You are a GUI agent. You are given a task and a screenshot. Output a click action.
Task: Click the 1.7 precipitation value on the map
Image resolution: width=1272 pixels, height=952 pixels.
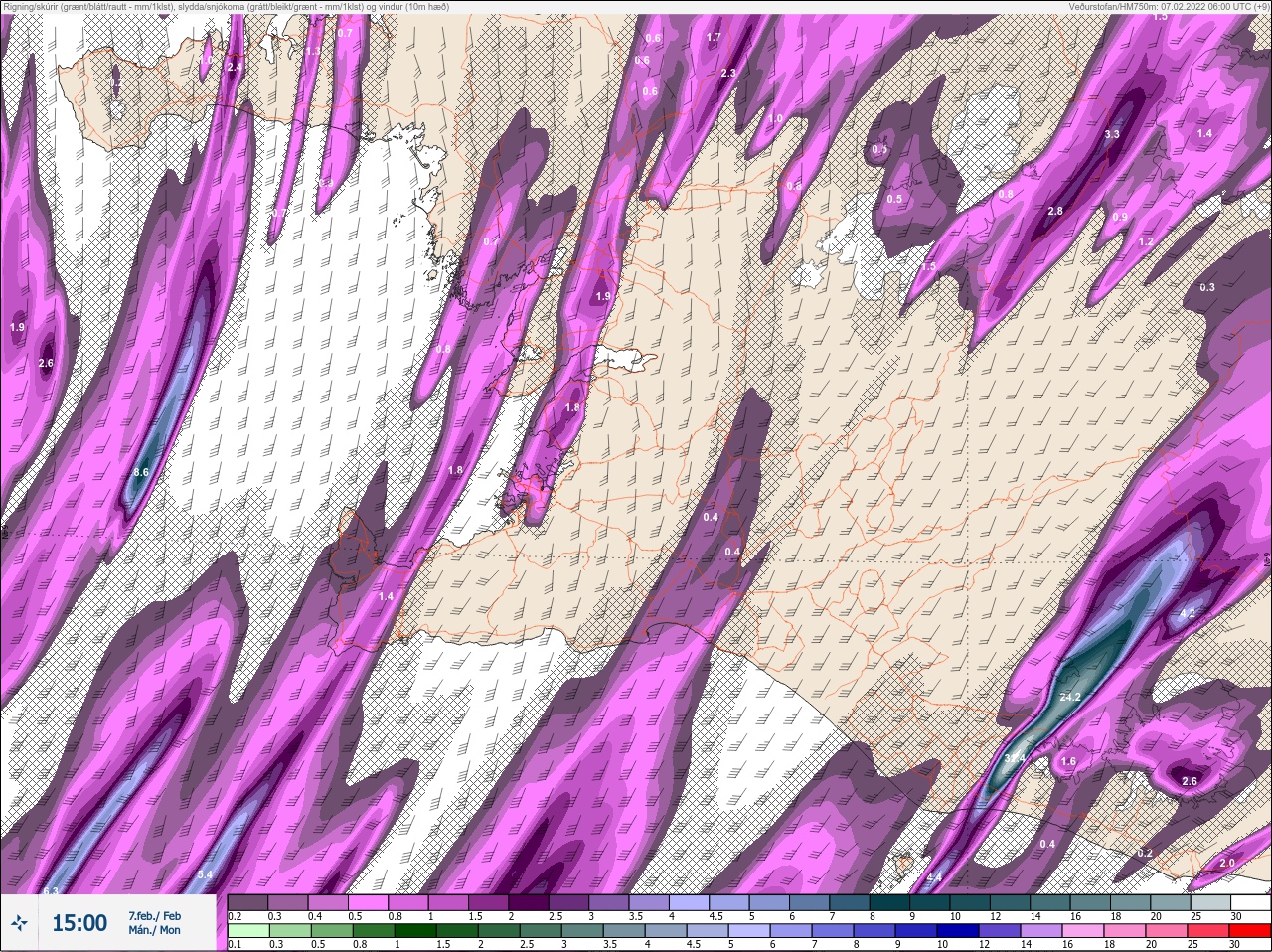pyautogui.click(x=713, y=37)
